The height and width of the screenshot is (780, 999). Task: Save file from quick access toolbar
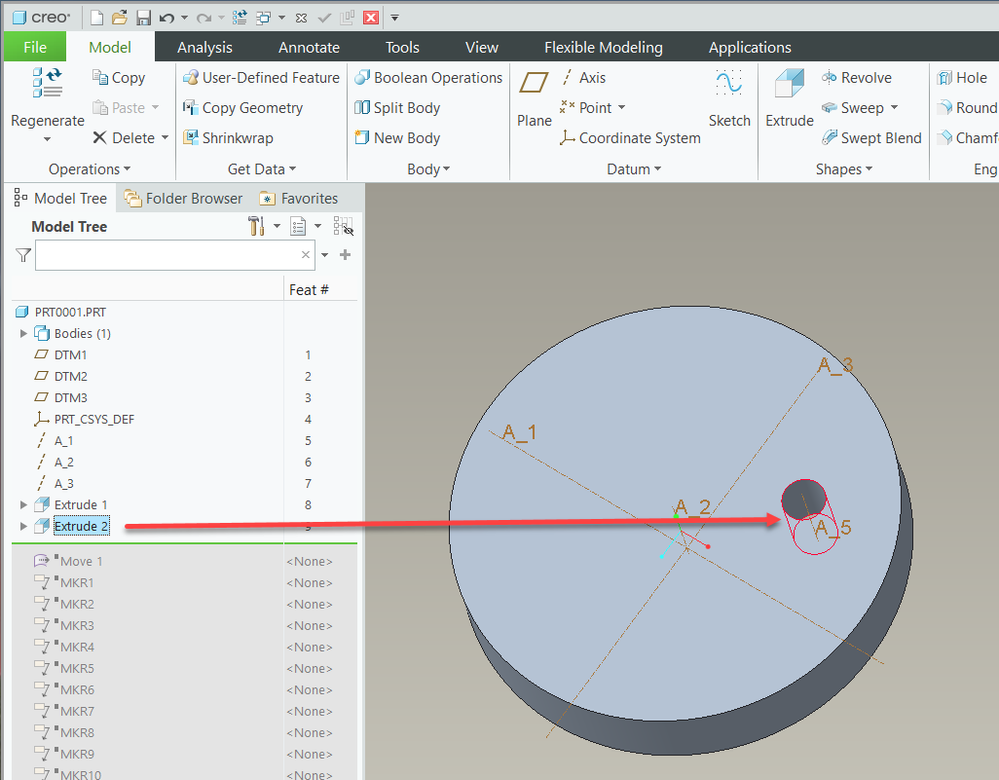tap(143, 18)
